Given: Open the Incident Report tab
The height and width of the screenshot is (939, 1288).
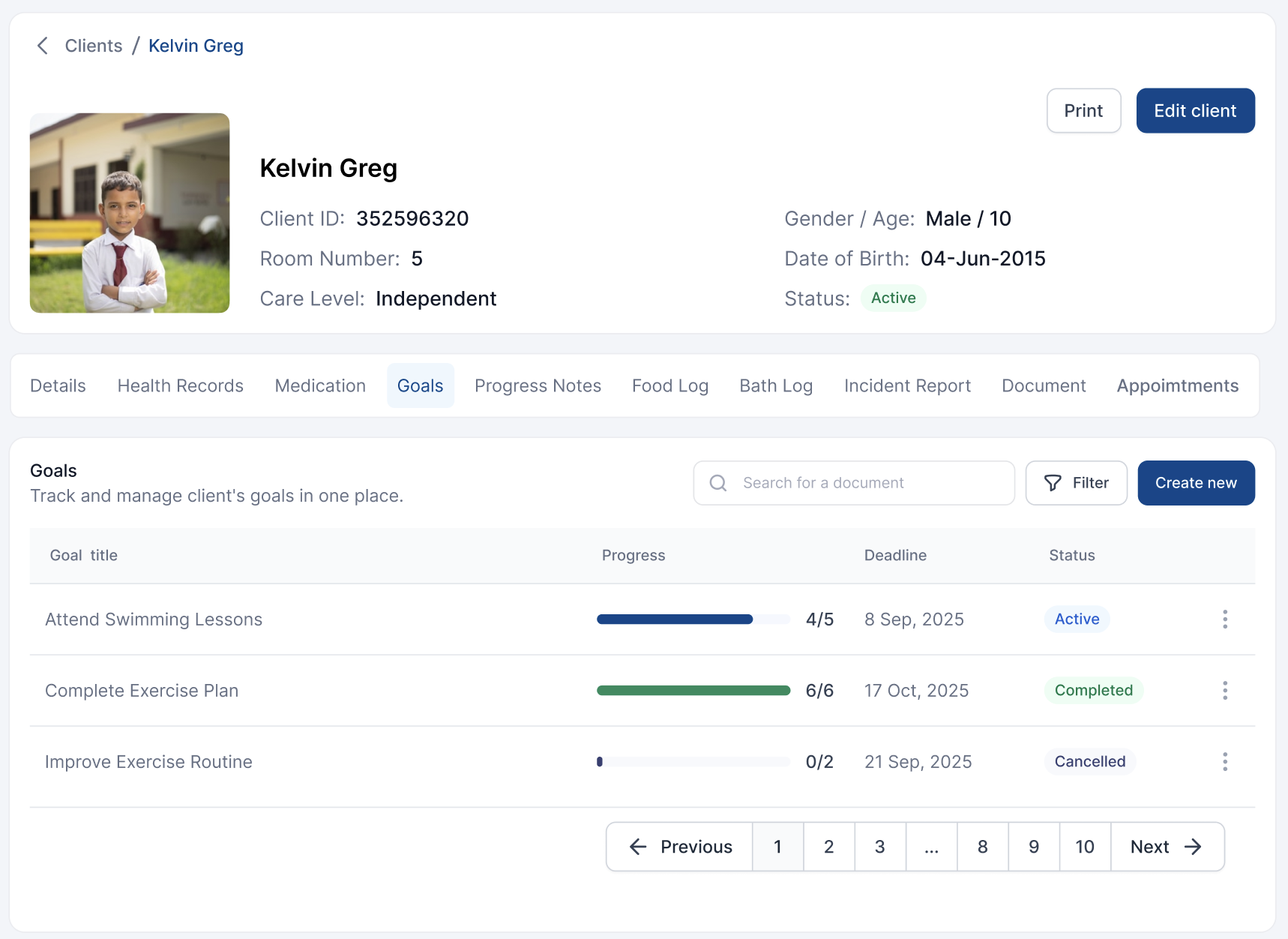Looking at the screenshot, I should pos(907,385).
